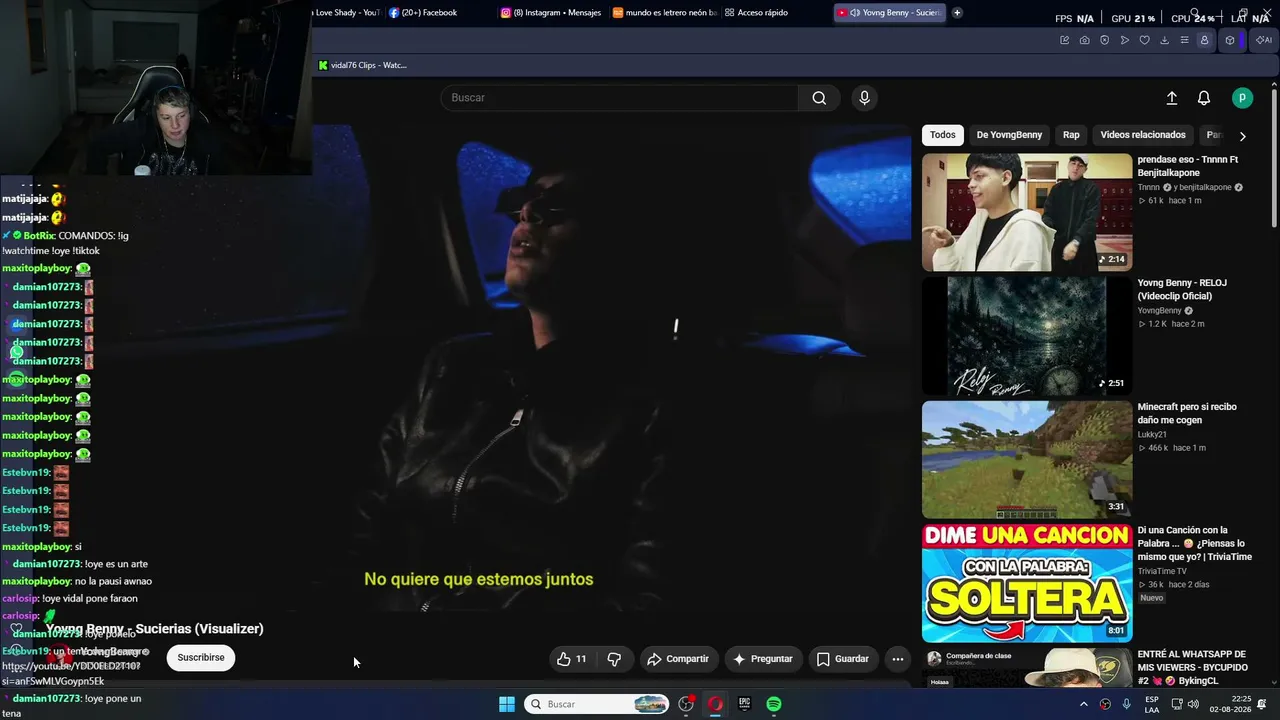Open the Lukky21 channel name
Viewport: 1280px width, 720px height.
pyautogui.click(x=1152, y=434)
